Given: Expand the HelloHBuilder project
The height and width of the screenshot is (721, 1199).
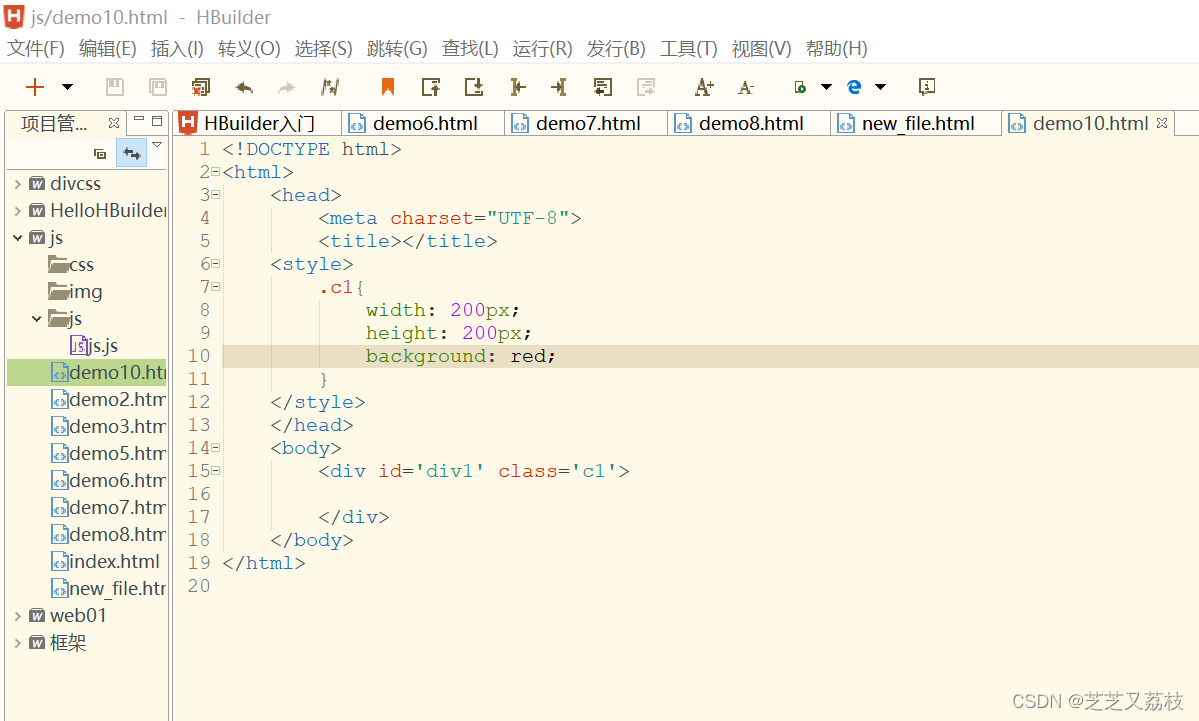Looking at the screenshot, I should [17, 211].
